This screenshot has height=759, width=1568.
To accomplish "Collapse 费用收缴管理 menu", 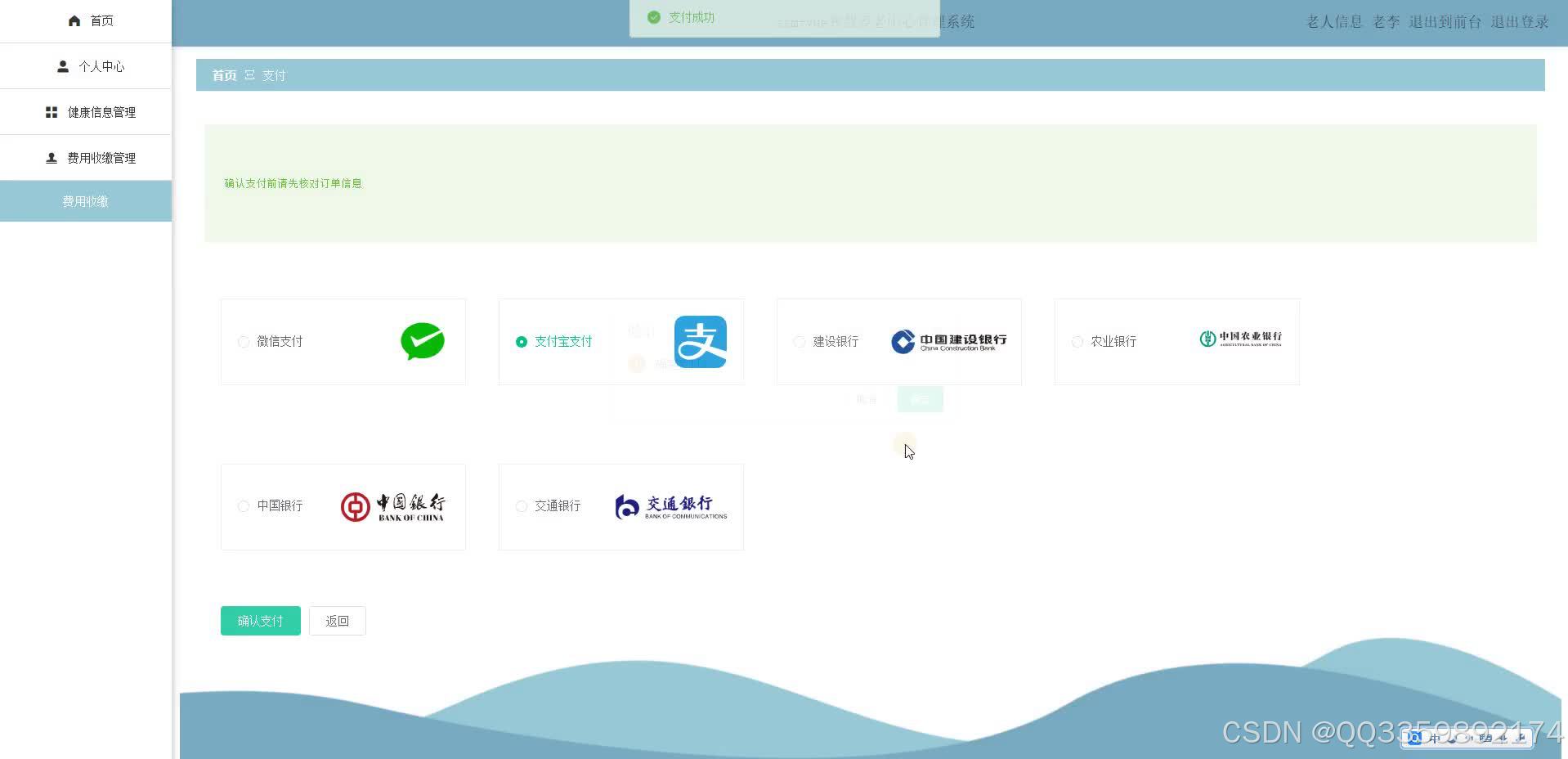I will pos(86,158).
